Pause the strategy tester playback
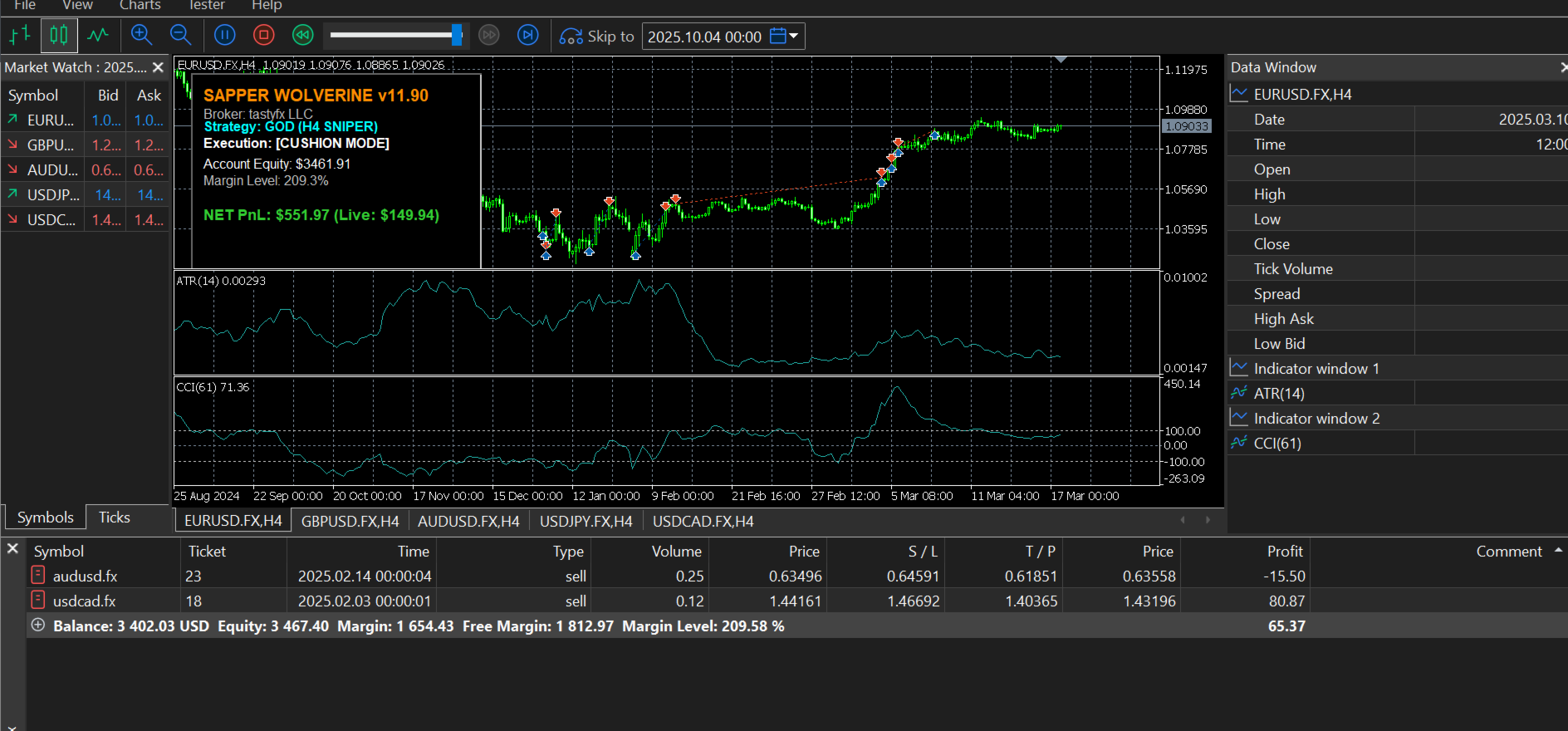The image size is (1568, 731). point(224,35)
